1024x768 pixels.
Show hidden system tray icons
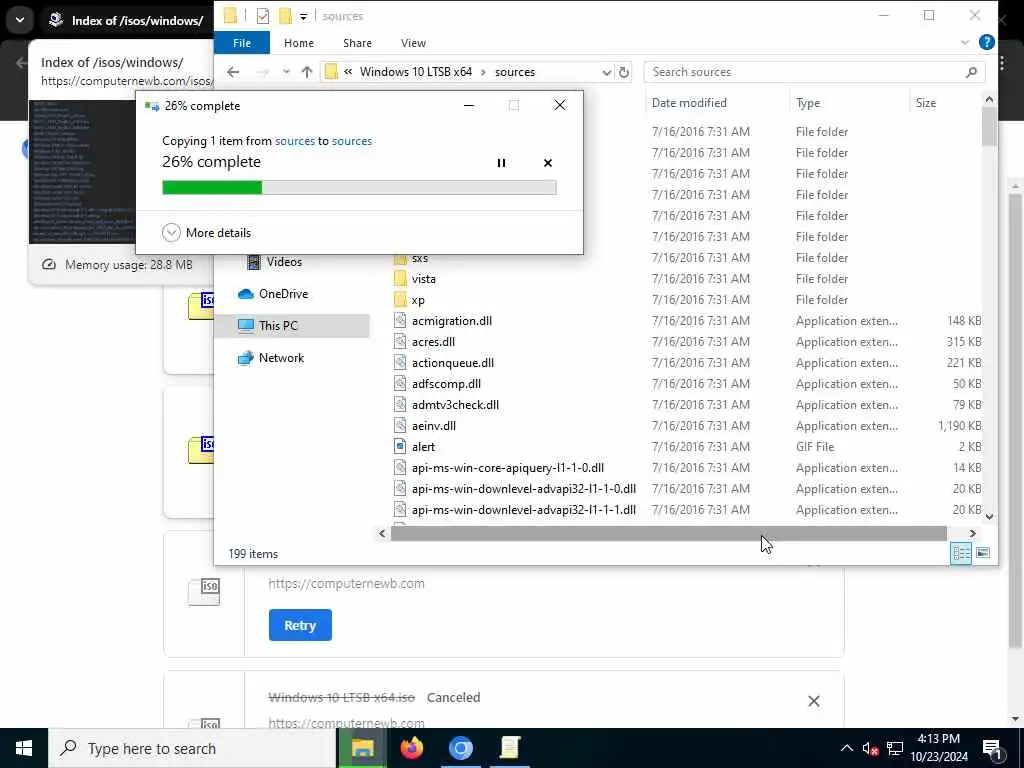[x=846, y=748]
